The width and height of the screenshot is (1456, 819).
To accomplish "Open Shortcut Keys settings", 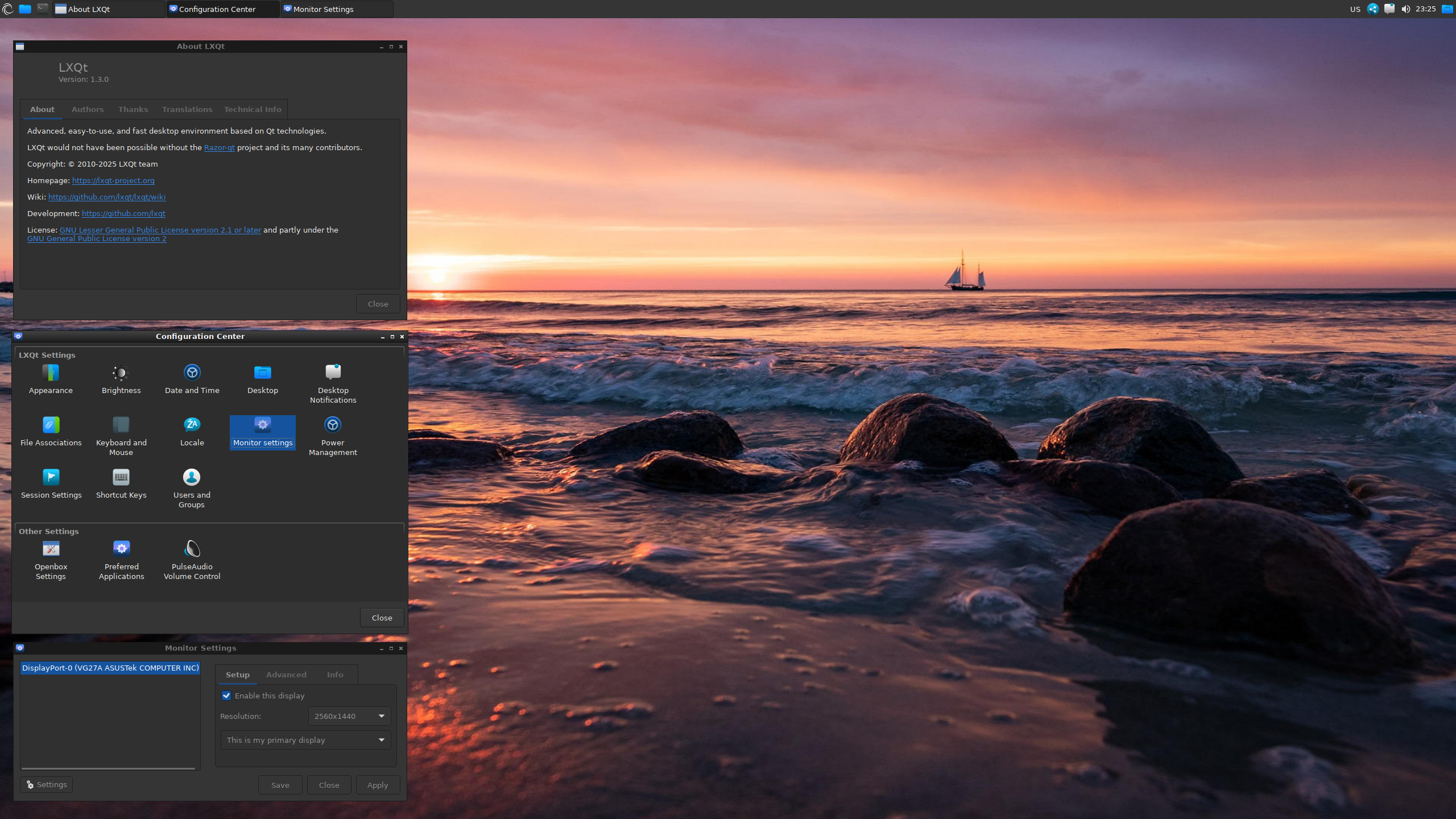I will click(x=121, y=478).
